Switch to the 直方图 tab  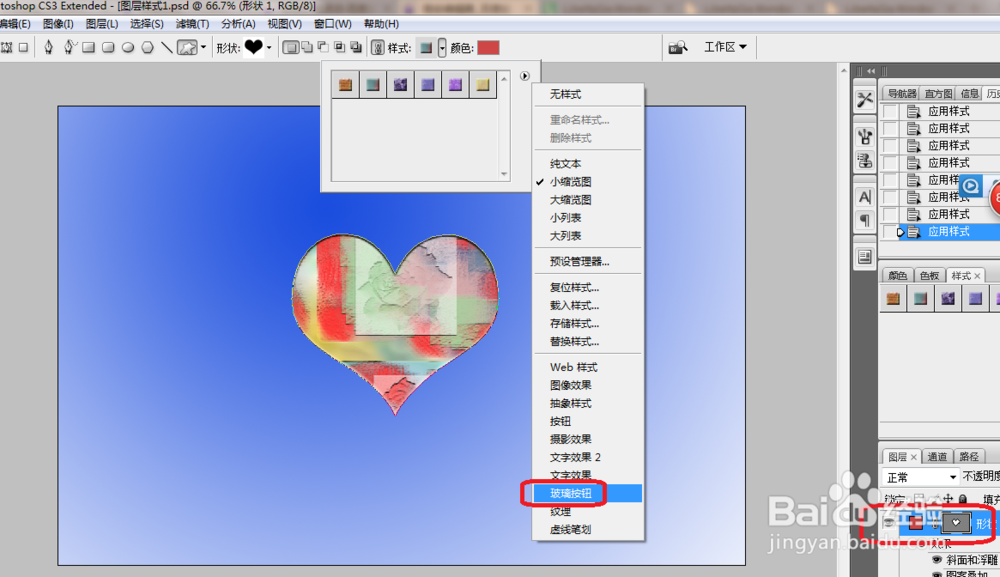click(x=938, y=94)
